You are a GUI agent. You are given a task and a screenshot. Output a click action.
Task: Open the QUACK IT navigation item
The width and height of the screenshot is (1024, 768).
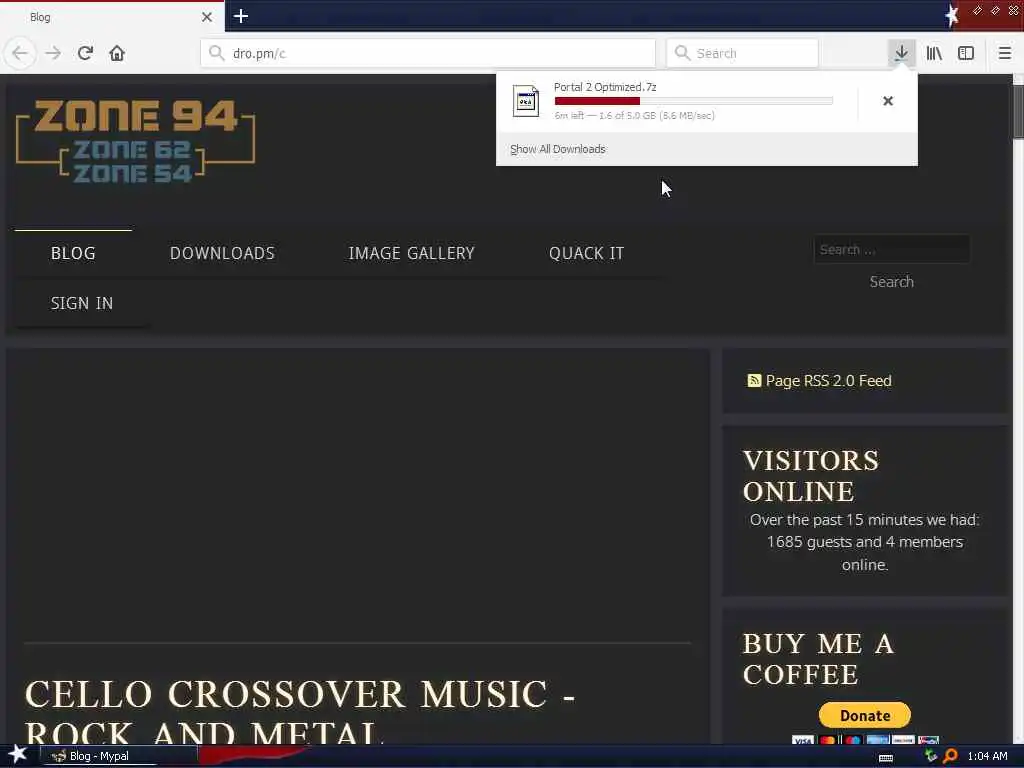click(586, 253)
